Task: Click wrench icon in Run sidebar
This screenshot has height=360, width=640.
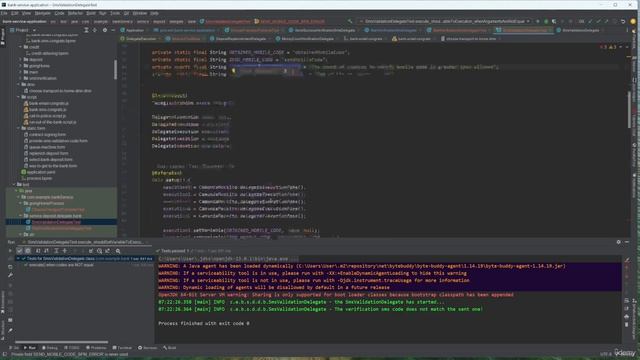Action: (x=10, y=276)
